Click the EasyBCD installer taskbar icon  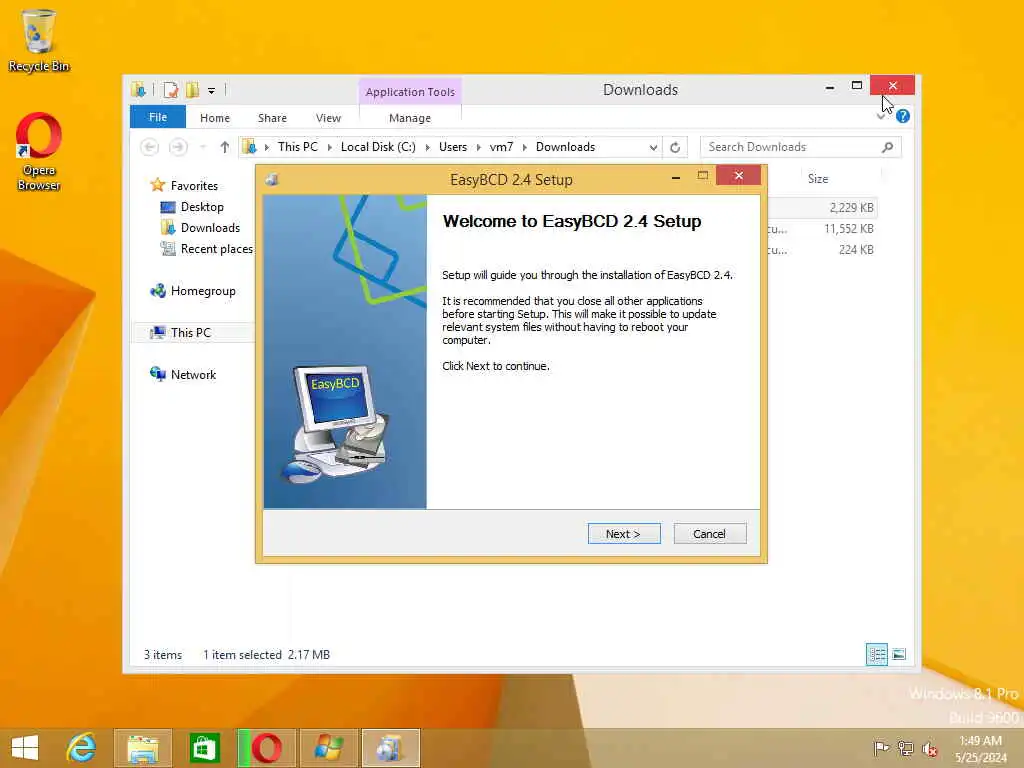[x=391, y=748]
